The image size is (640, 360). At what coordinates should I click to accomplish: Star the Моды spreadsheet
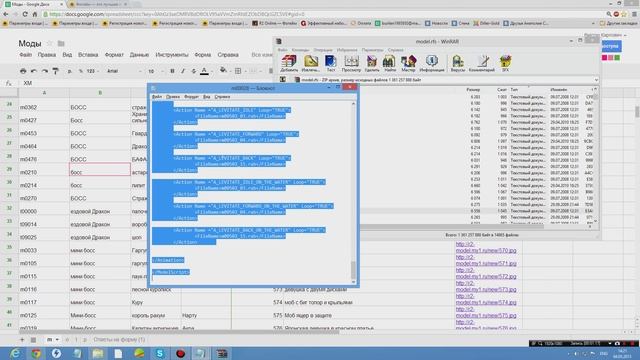[x=49, y=43]
